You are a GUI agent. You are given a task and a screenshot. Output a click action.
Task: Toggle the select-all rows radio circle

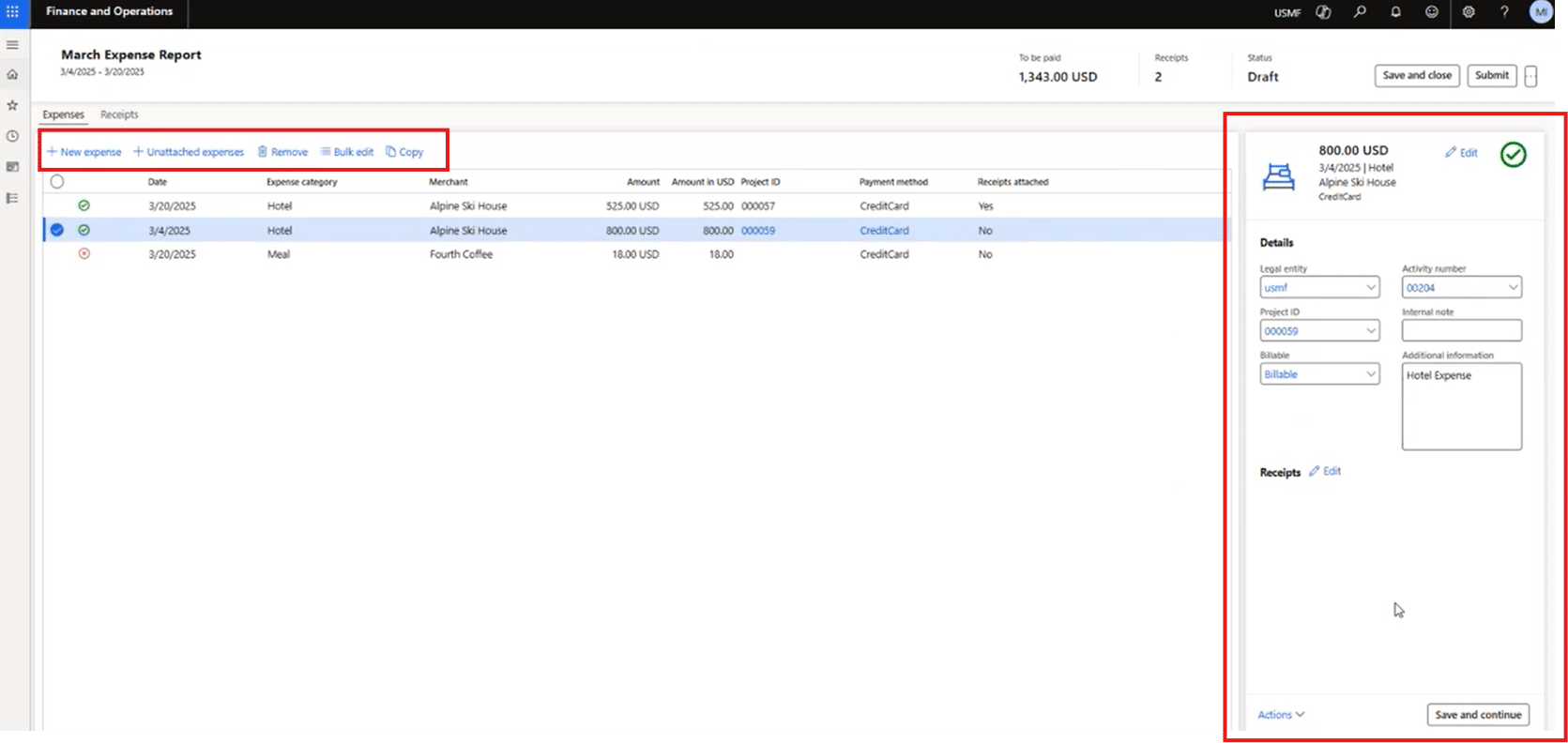(x=57, y=182)
